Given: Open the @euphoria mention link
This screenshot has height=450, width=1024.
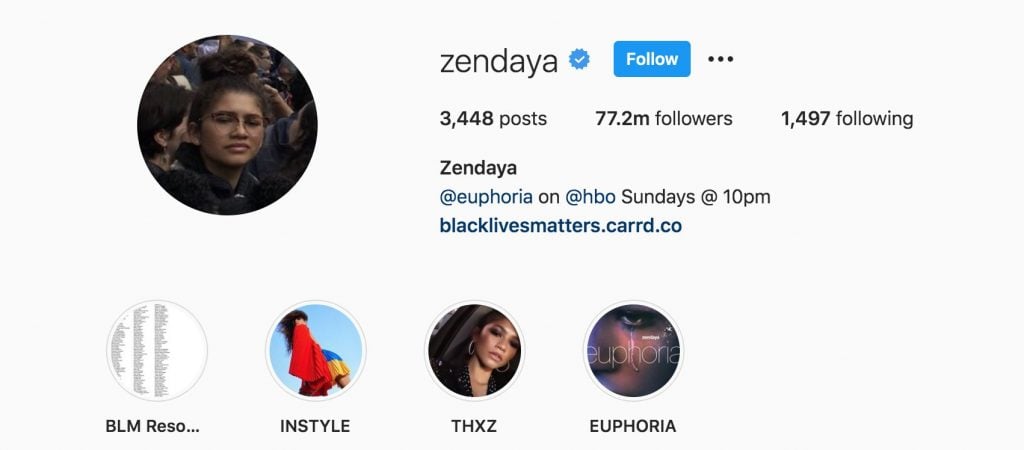Looking at the screenshot, I should pos(486,196).
